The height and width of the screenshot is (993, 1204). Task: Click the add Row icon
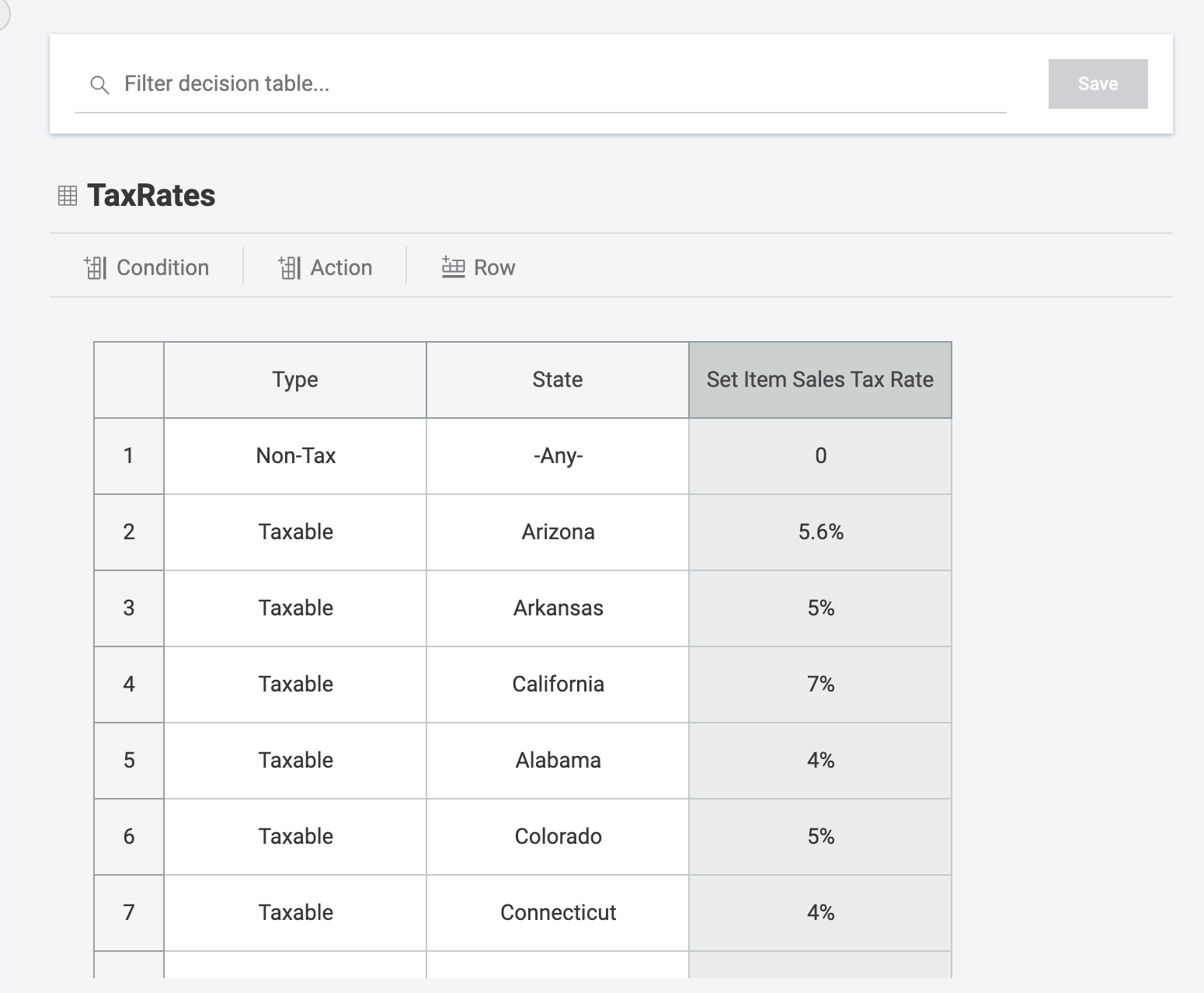pos(453,267)
